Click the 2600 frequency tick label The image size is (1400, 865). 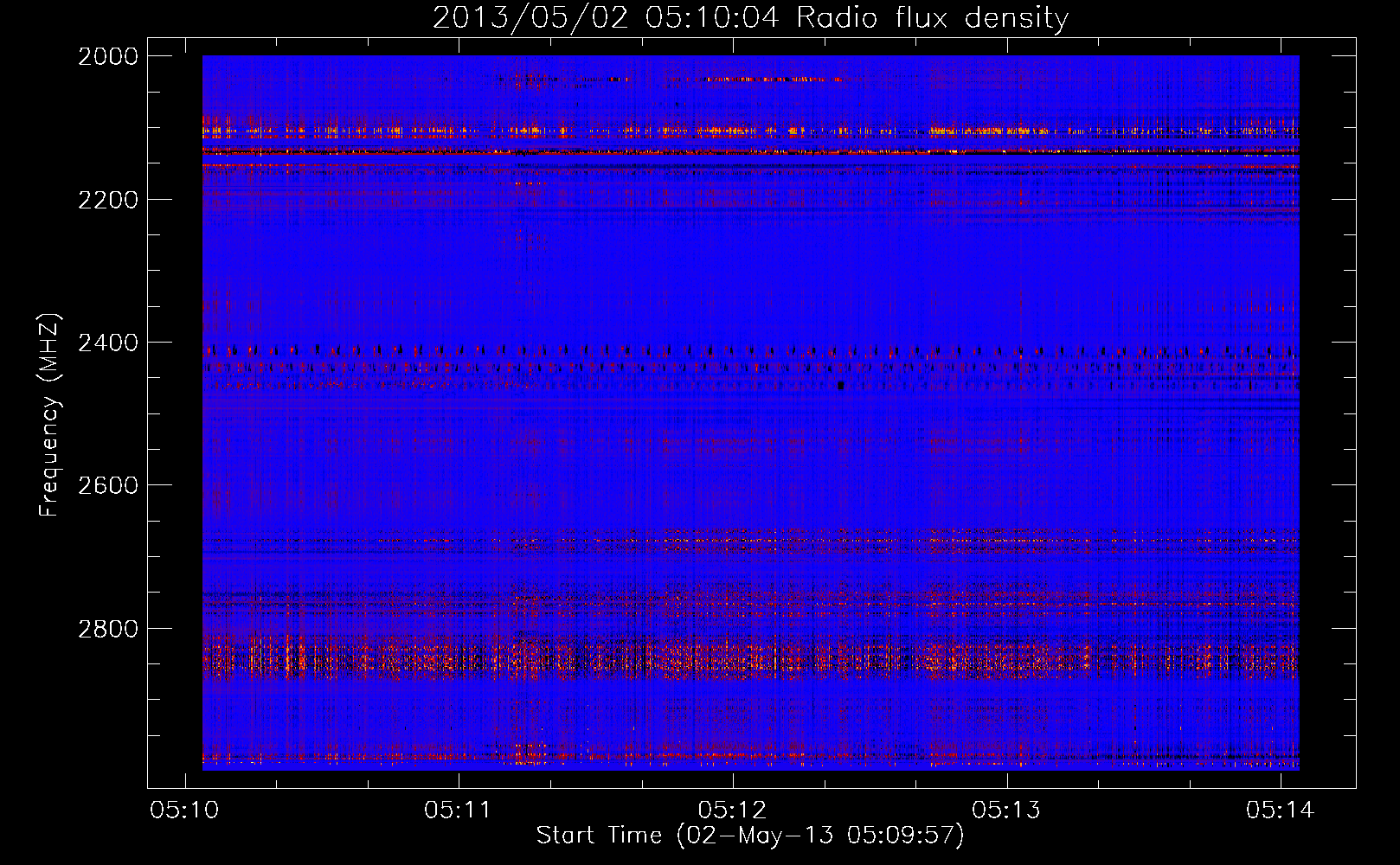coord(108,485)
